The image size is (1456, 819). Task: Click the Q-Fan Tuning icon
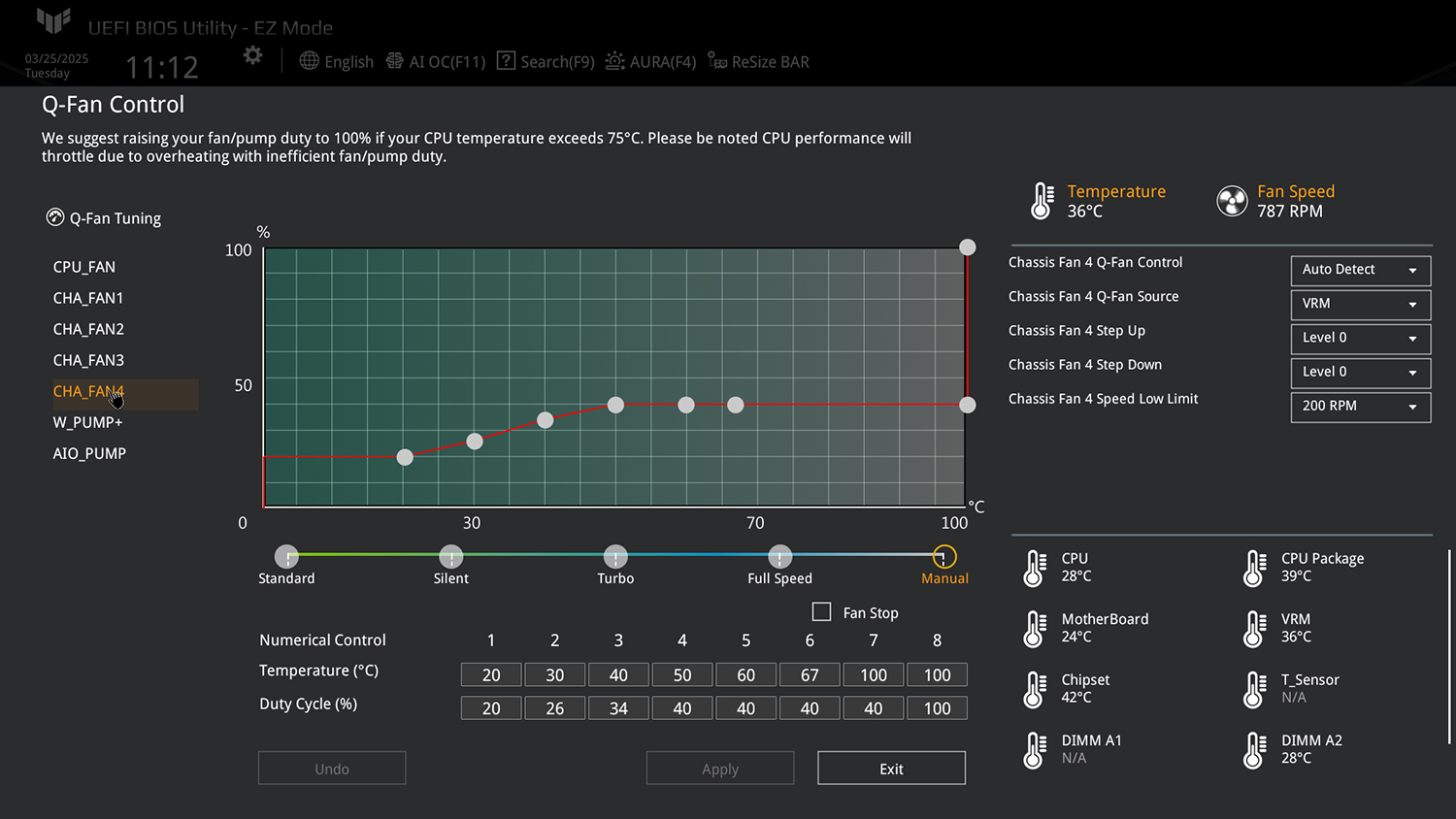tap(55, 217)
